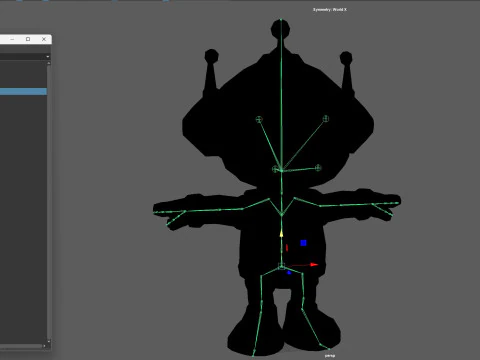Grab the yellow Y-axis move arrow
Screen dimensions: 480x360
point(281,233)
